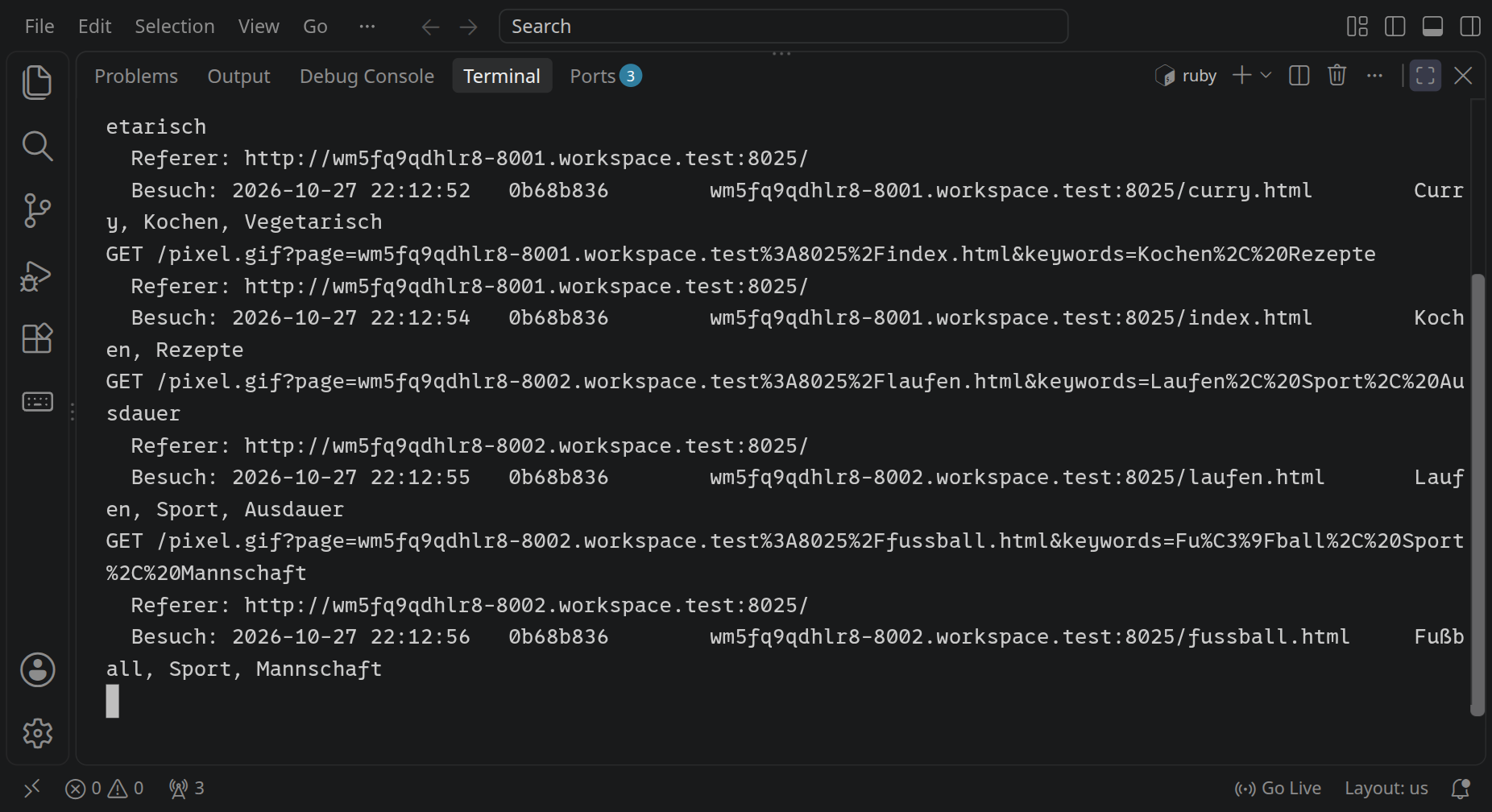Open the terminal panel more actions menu
1492x812 pixels.
point(1374,76)
